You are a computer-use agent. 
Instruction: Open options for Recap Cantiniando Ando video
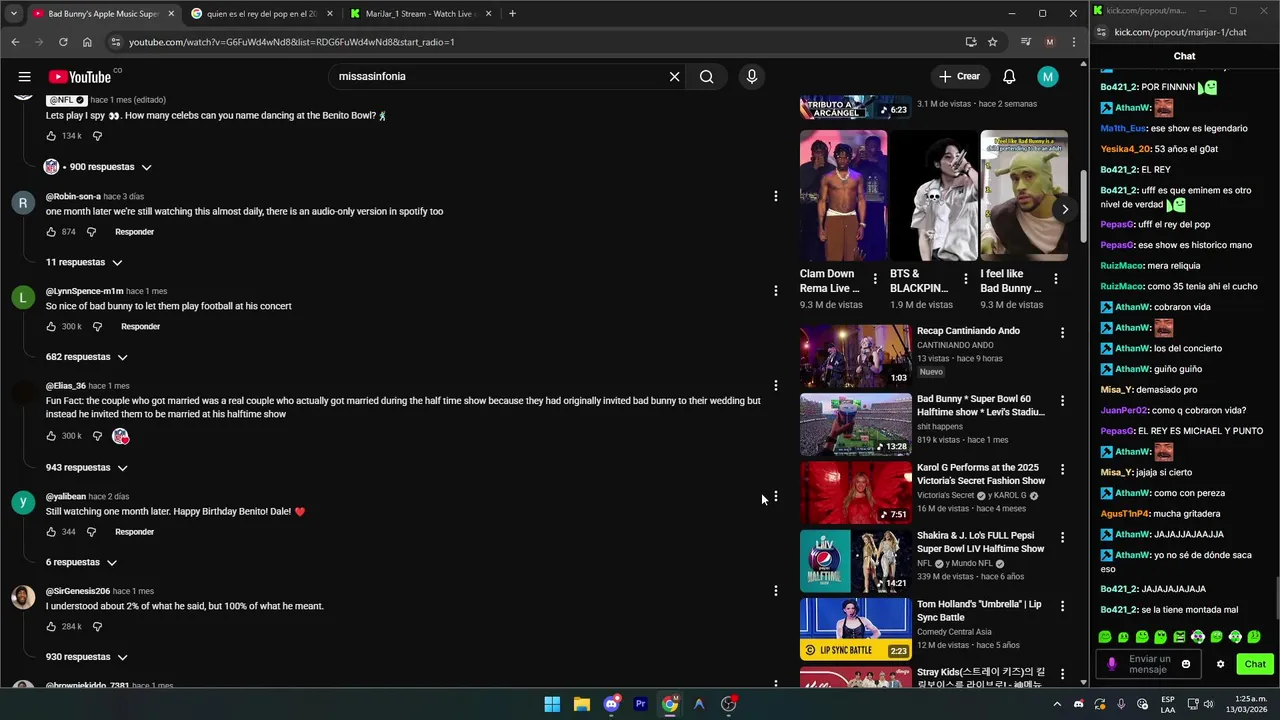(1062, 332)
